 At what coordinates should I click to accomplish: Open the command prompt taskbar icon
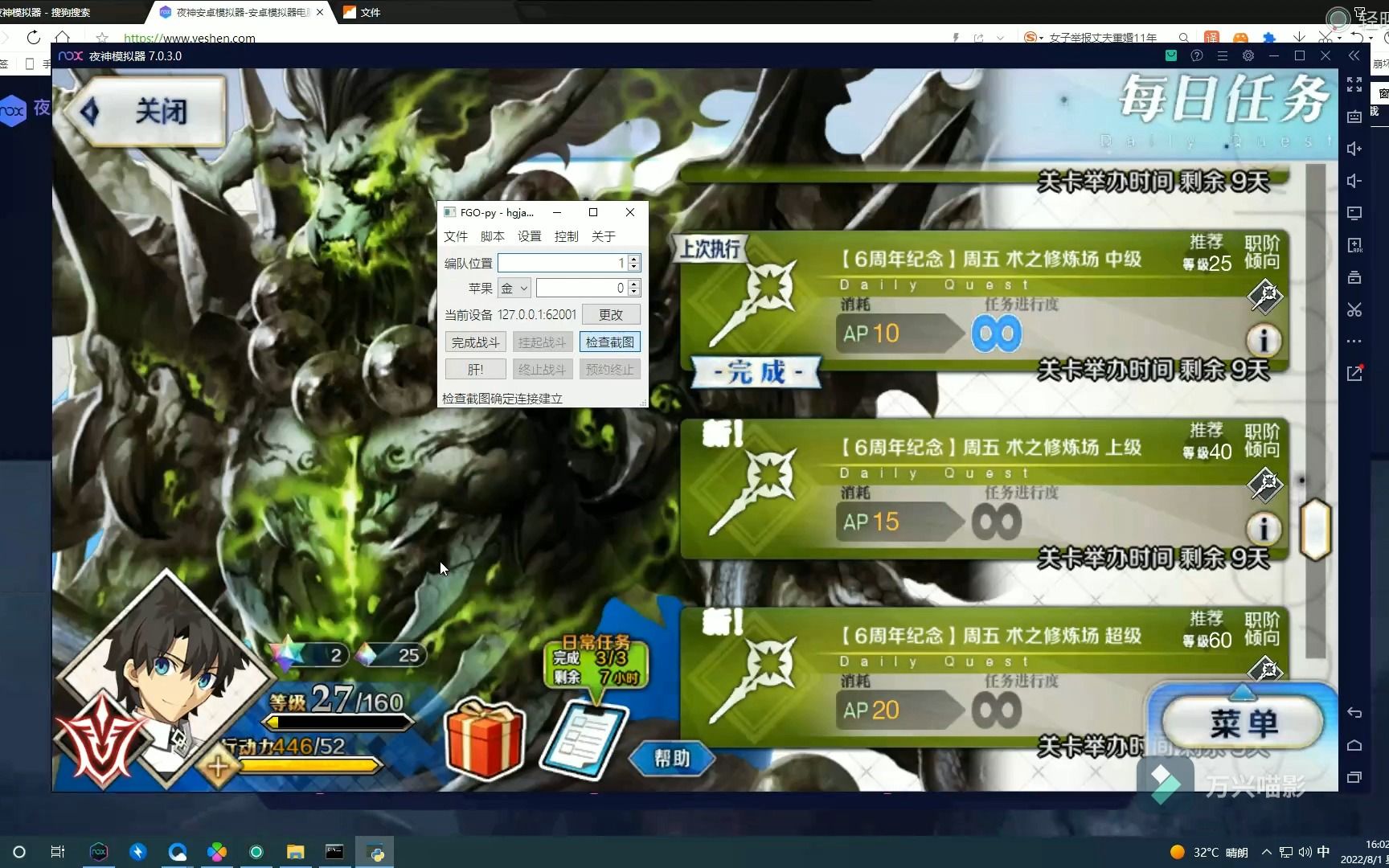pyautogui.click(x=334, y=852)
